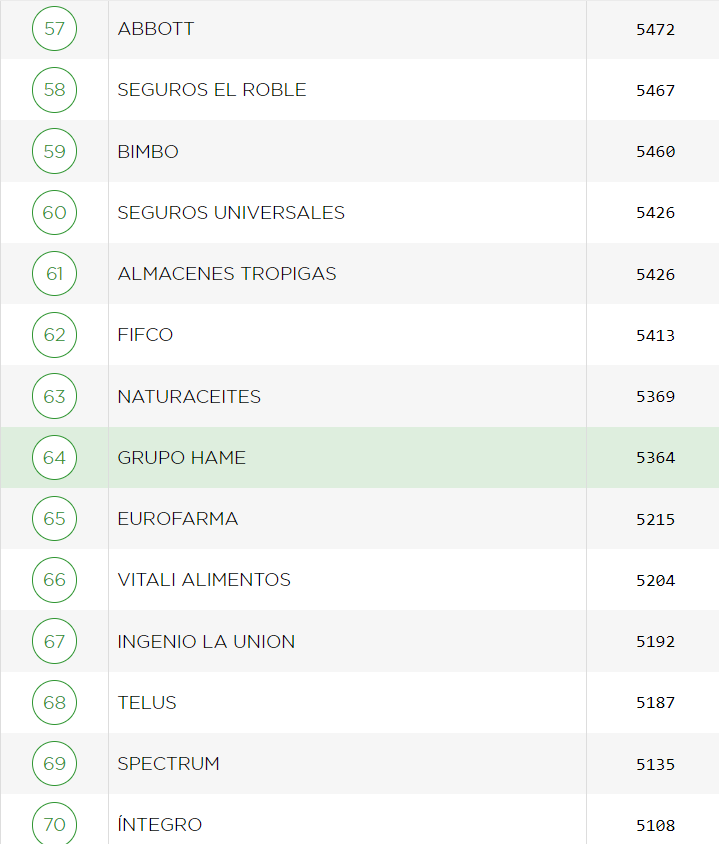Click the rank 66 circle badge
The height and width of the screenshot is (844, 719).
[54, 580]
